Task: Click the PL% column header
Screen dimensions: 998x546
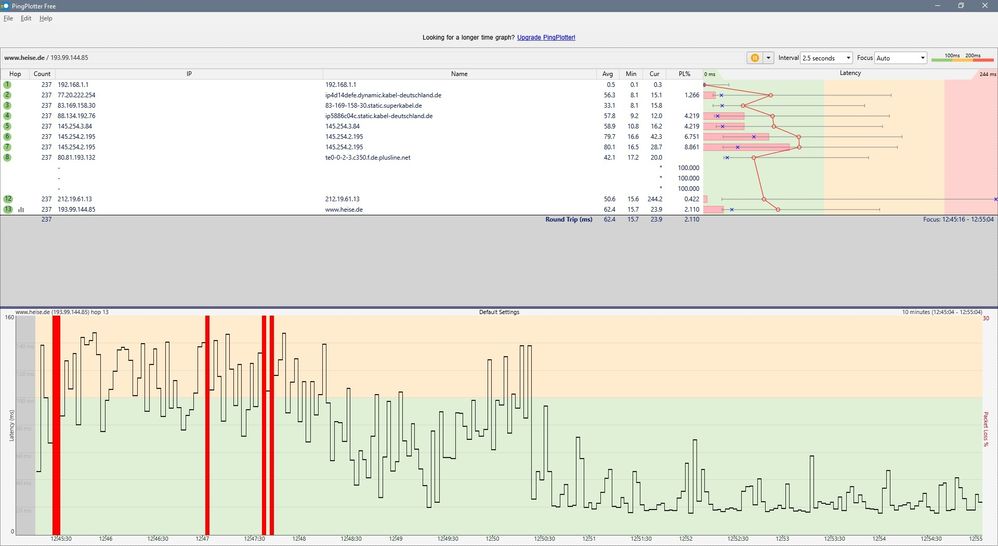Action: 684,74
